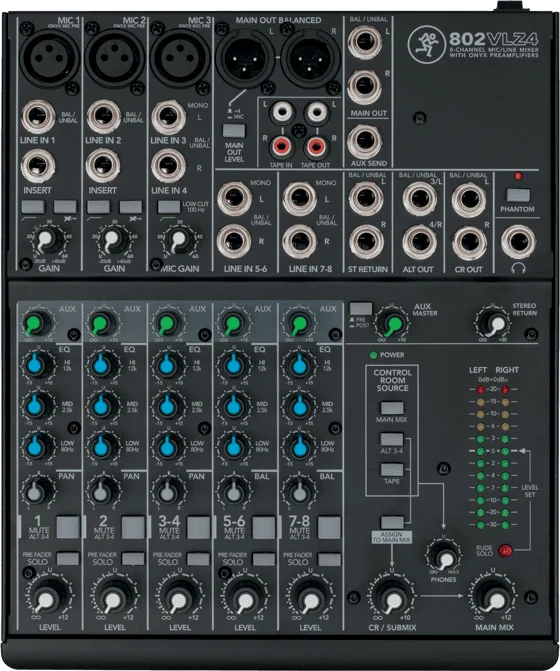The width and height of the screenshot is (560, 671).
Task: Select TAPE control room source button
Action: 392,469
